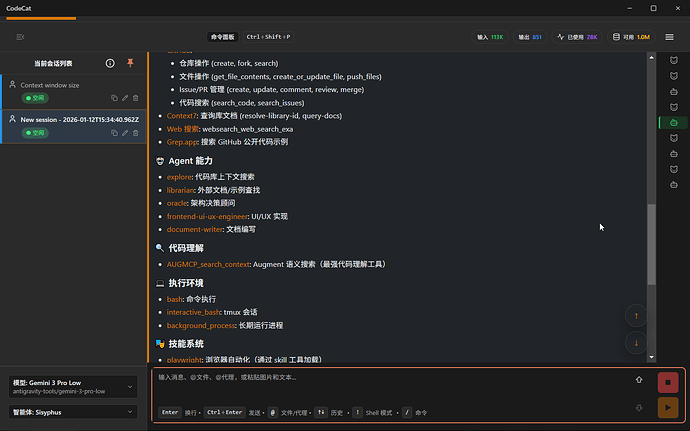Viewport: 690px width, 431px height.
Task: Click the 输出 851 token indicator
Action: (530, 37)
